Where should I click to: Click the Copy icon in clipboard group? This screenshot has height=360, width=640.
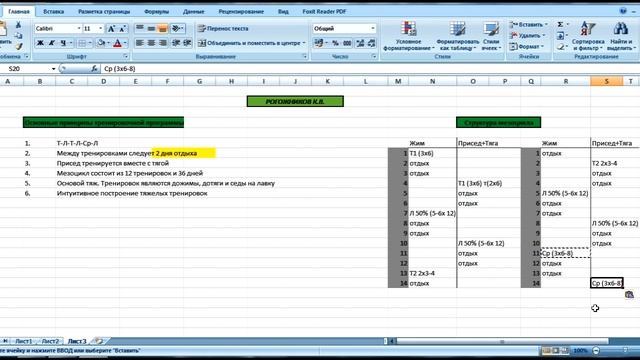[x=18, y=36]
